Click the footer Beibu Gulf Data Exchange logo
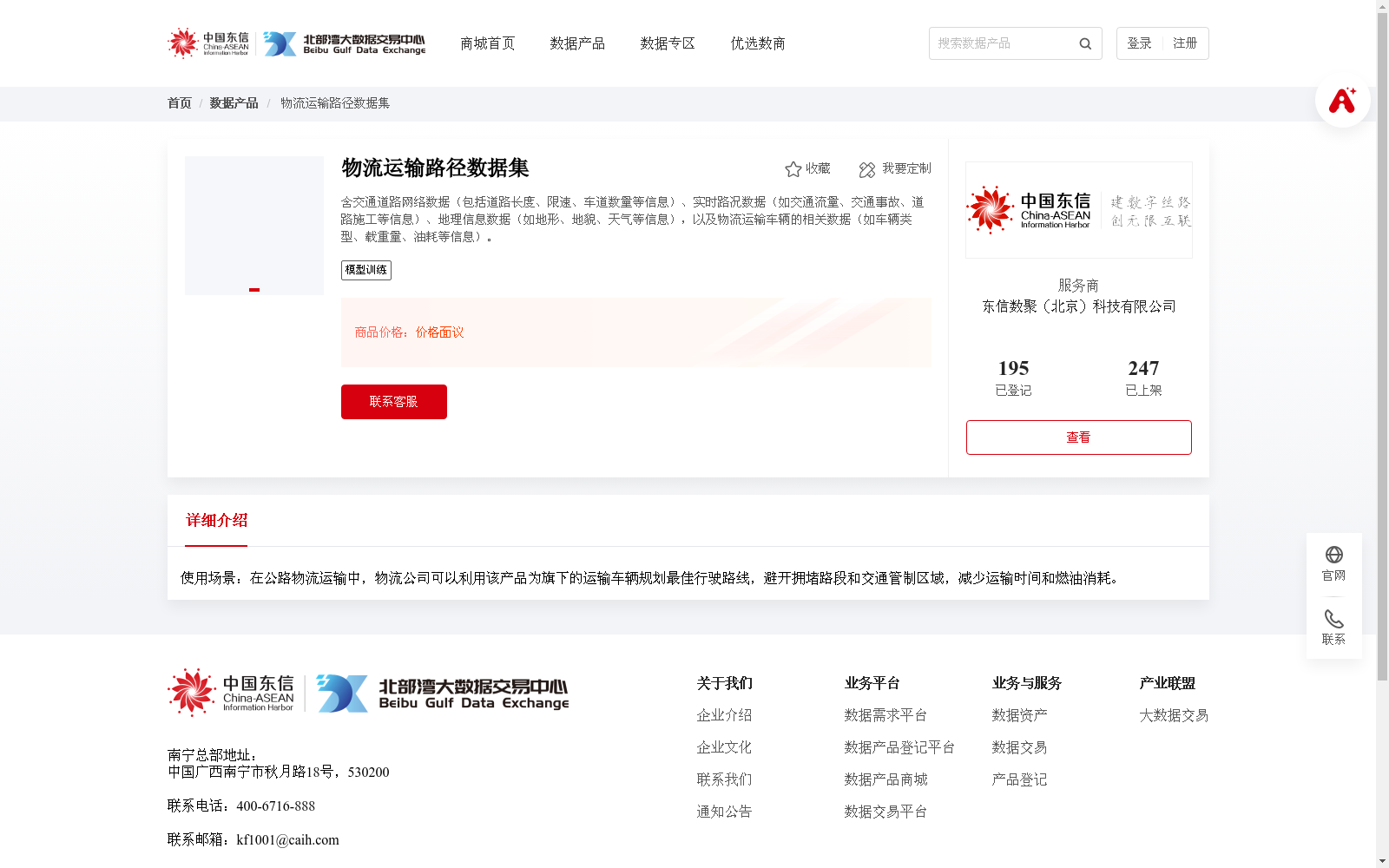The image size is (1389, 868). 443,694
